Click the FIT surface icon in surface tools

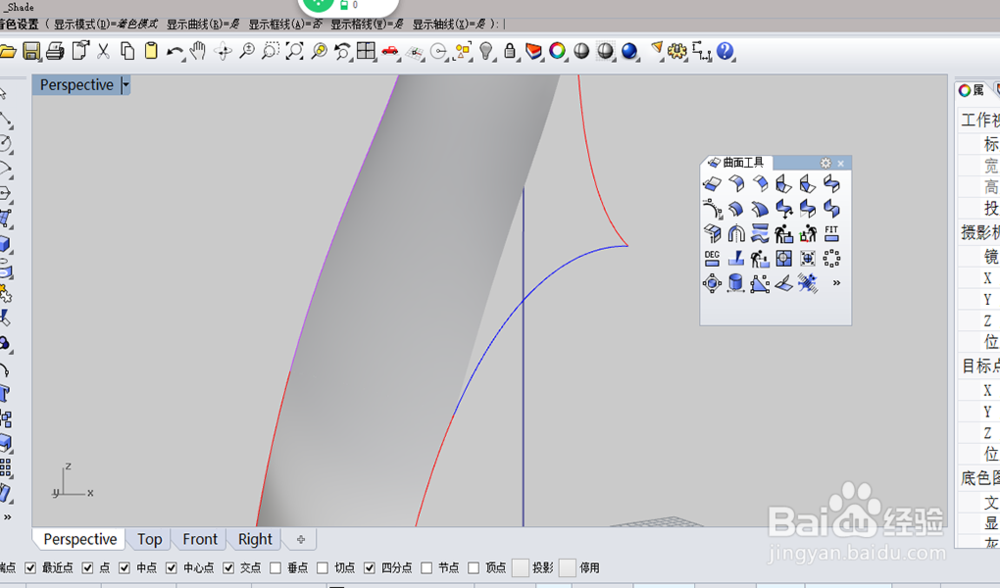831,233
